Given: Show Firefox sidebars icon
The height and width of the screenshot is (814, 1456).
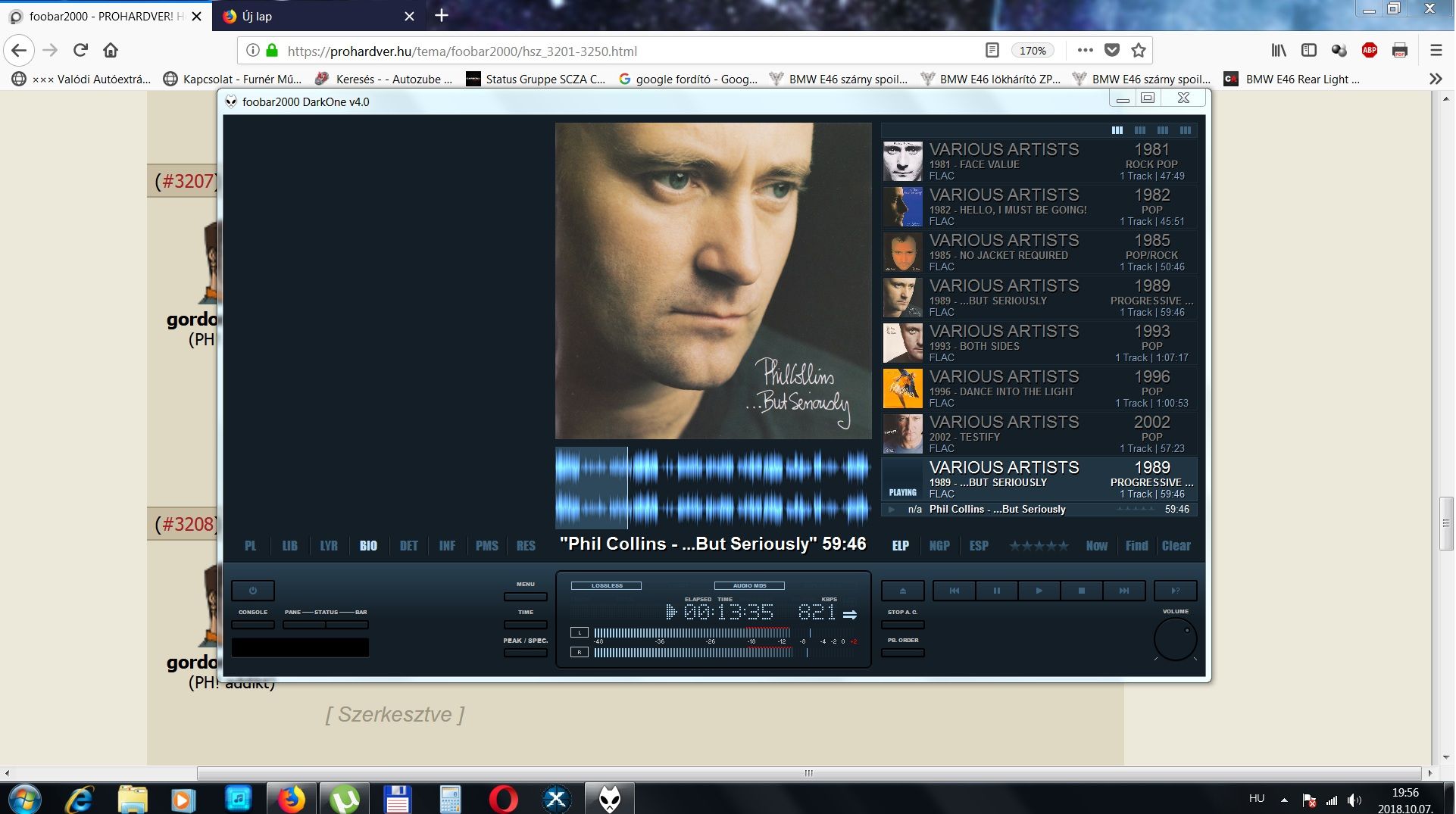Looking at the screenshot, I should tap(1309, 51).
